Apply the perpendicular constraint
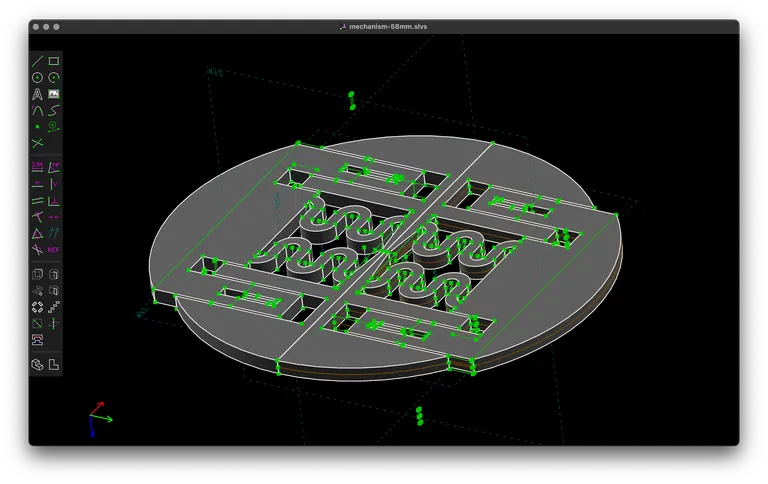Screen dimensions: 768x484 pos(54,201)
